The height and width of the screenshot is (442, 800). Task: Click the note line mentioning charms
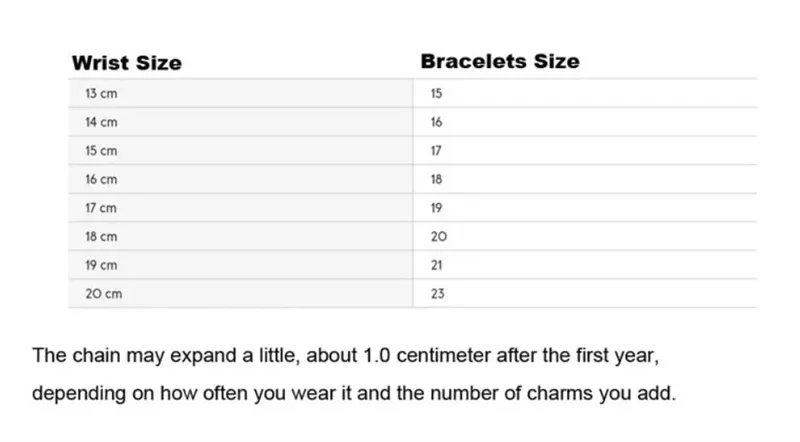[355, 393]
